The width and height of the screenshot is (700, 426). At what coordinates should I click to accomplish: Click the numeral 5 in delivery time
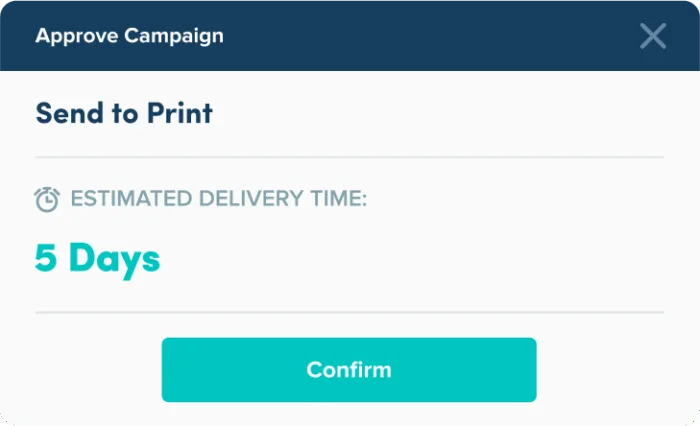pyautogui.click(x=46, y=259)
